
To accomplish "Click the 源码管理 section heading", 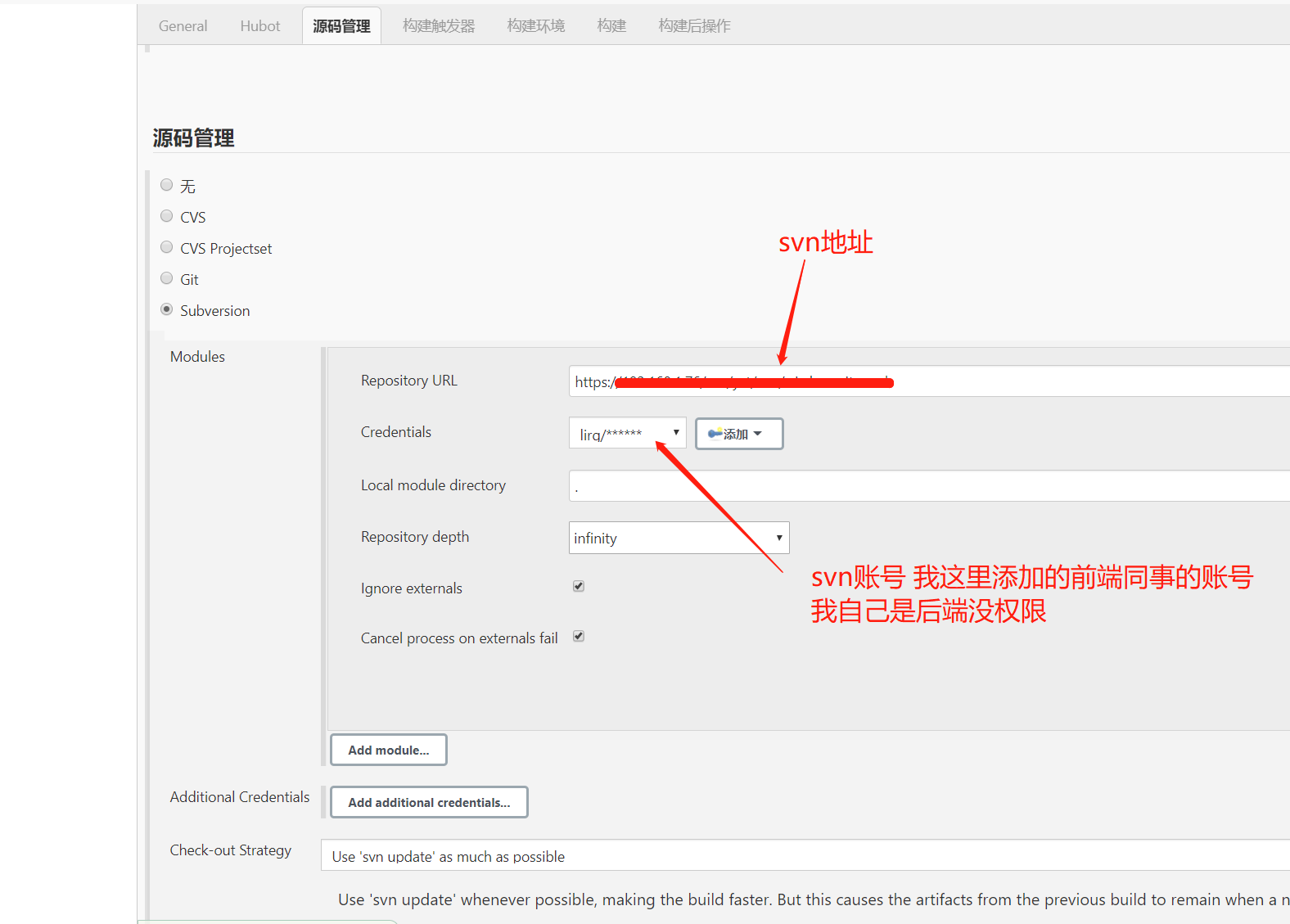I will [x=194, y=138].
